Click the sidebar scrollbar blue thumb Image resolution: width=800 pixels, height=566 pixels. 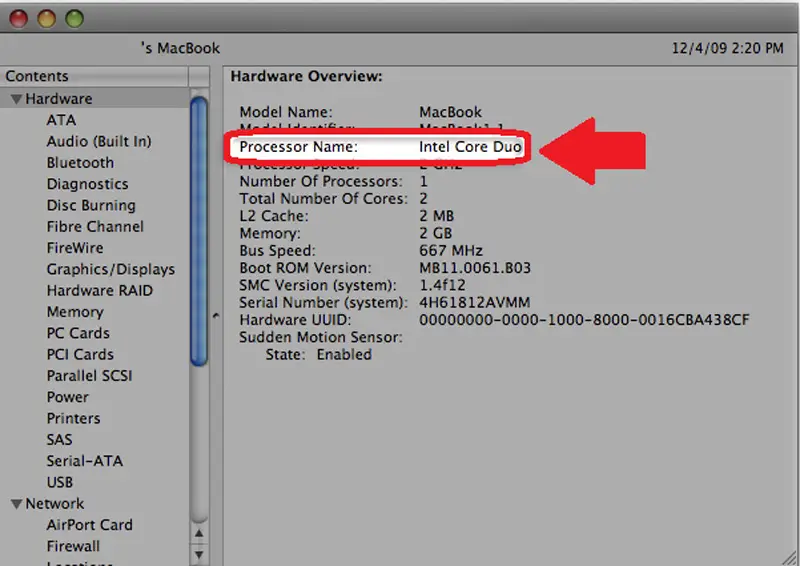(x=199, y=231)
